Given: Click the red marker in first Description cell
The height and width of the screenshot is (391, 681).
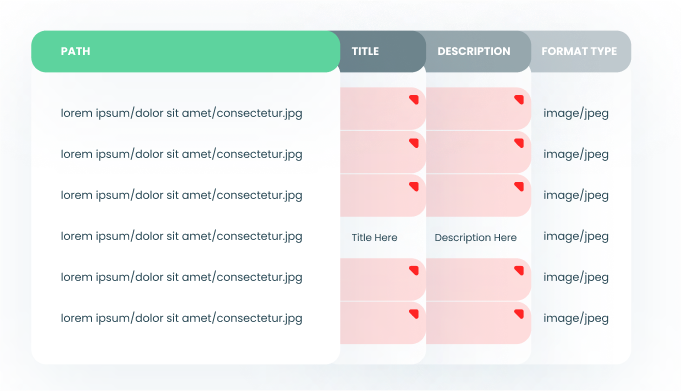Looking at the screenshot, I should (519, 100).
